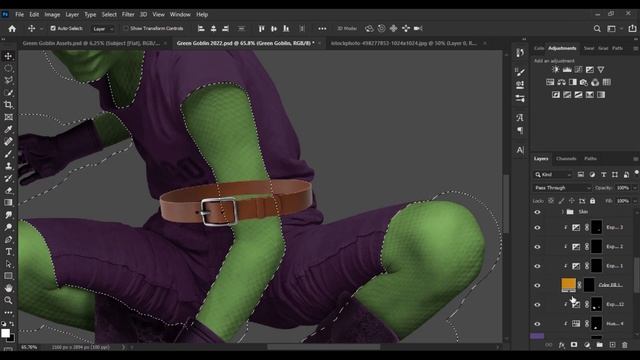This screenshot has height=360, width=640.
Task: Select the Pen tool
Action: click(8, 240)
